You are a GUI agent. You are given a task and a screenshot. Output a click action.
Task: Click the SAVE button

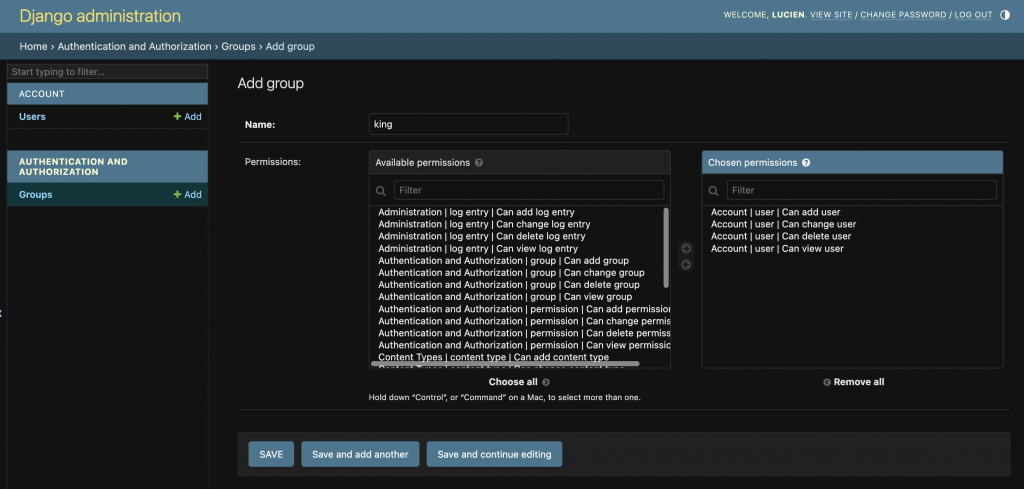(271, 454)
